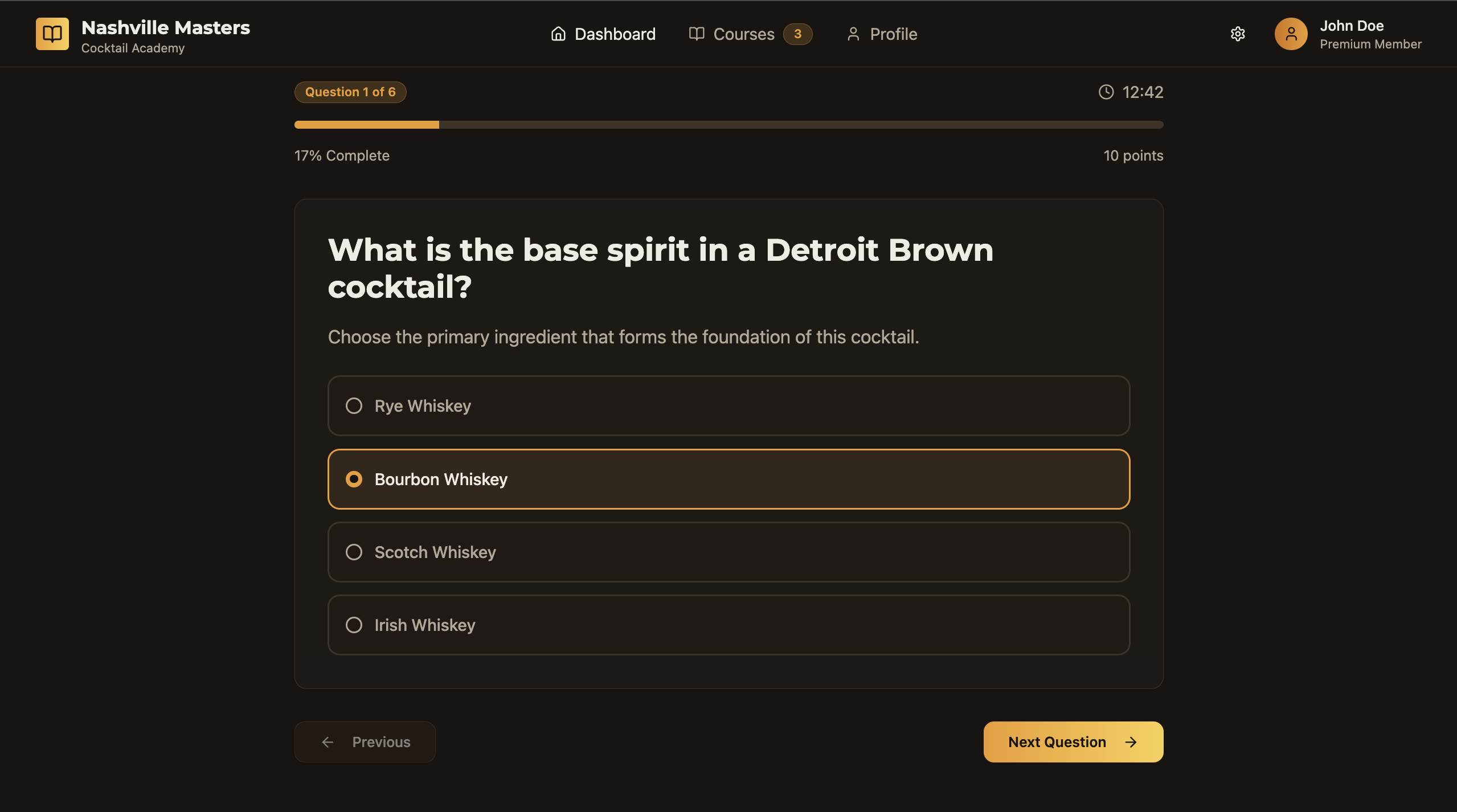Click the open-book icon beside Courses
This screenshot has width=1457, height=812.
click(x=696, y=34)
